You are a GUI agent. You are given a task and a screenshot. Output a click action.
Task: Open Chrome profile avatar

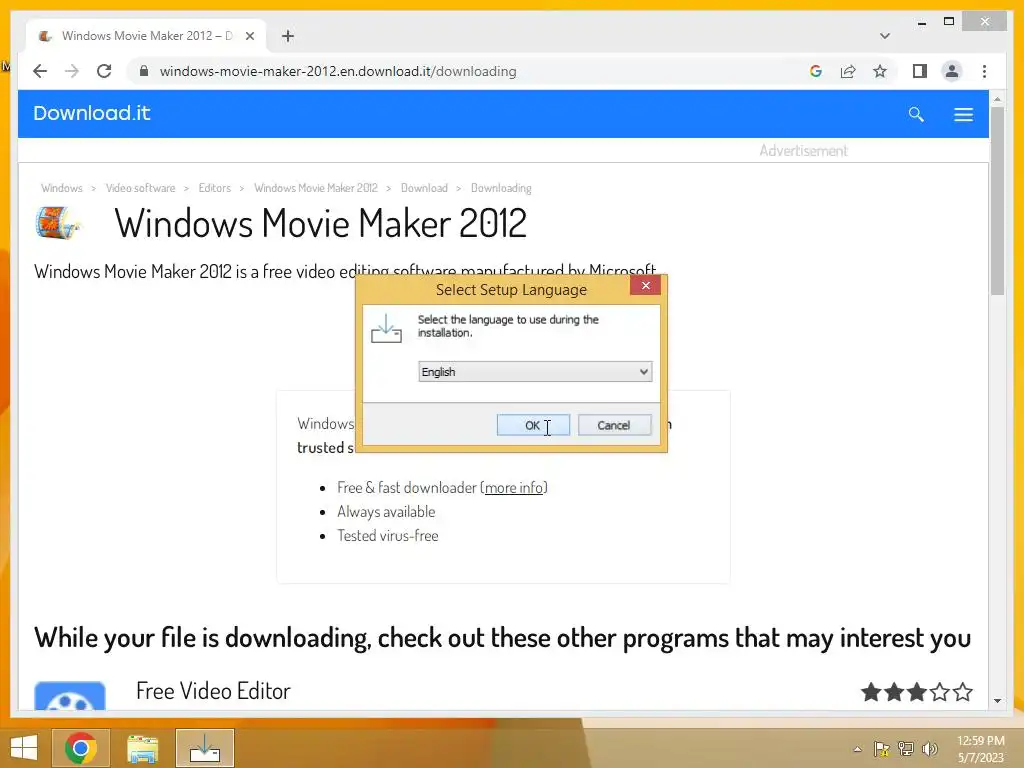[952, 71]
